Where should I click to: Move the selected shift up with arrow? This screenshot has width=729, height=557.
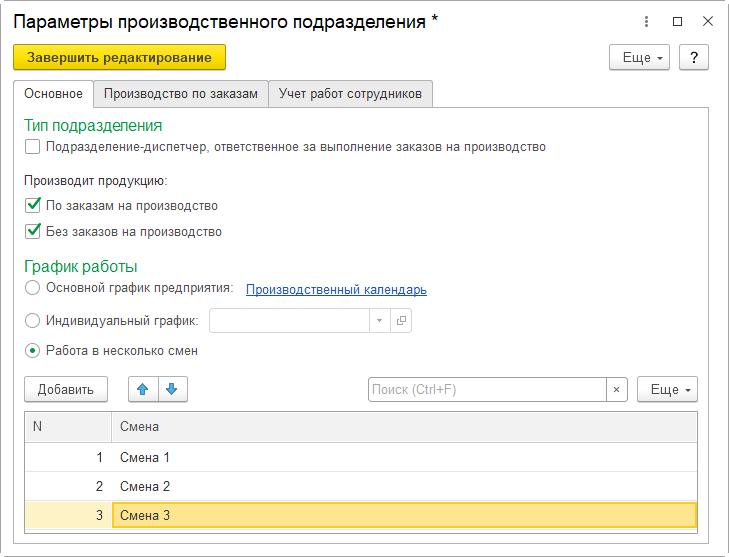144,390
